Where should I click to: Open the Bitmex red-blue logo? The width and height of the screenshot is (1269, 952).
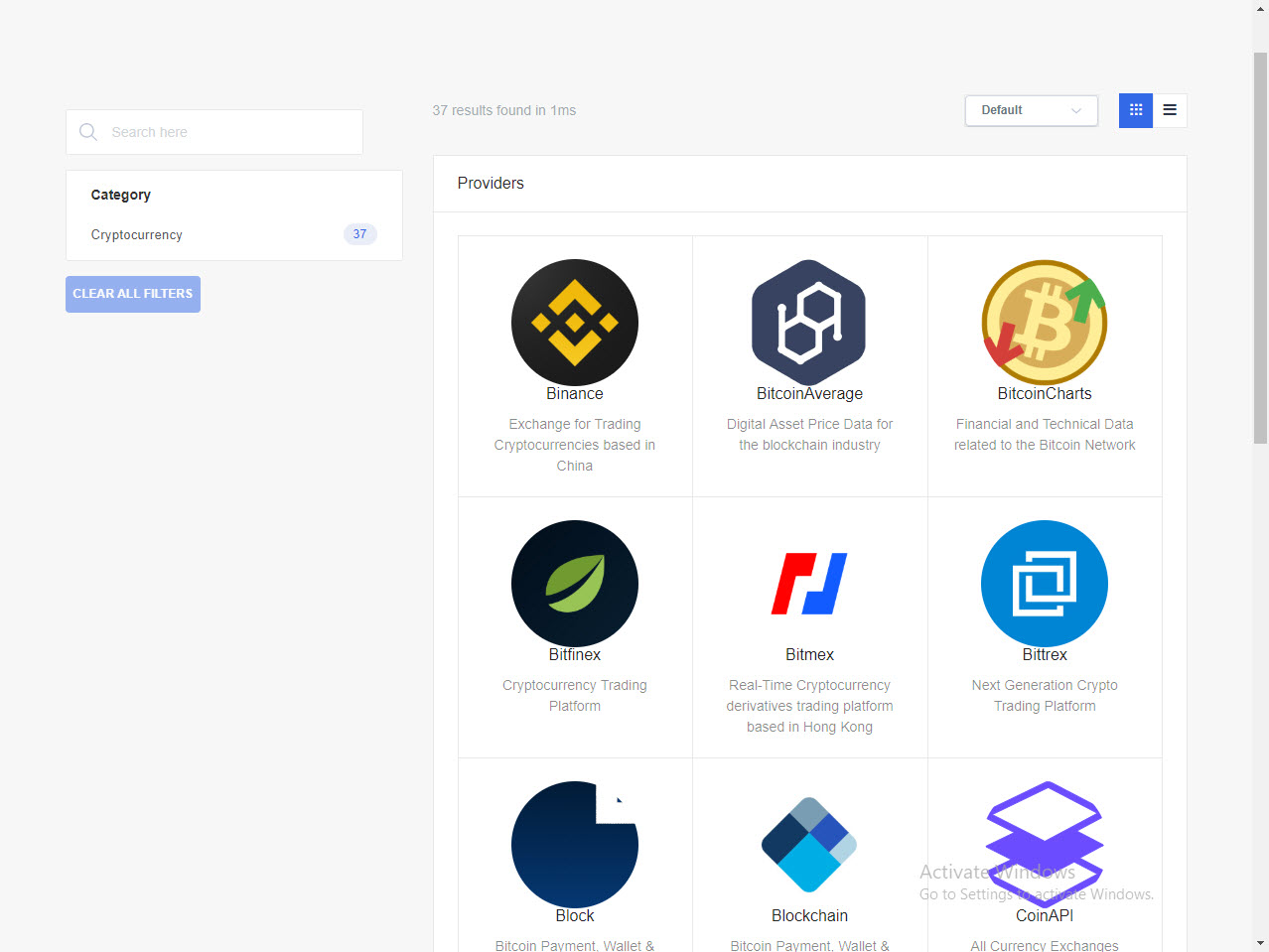[x=809, y=584]
